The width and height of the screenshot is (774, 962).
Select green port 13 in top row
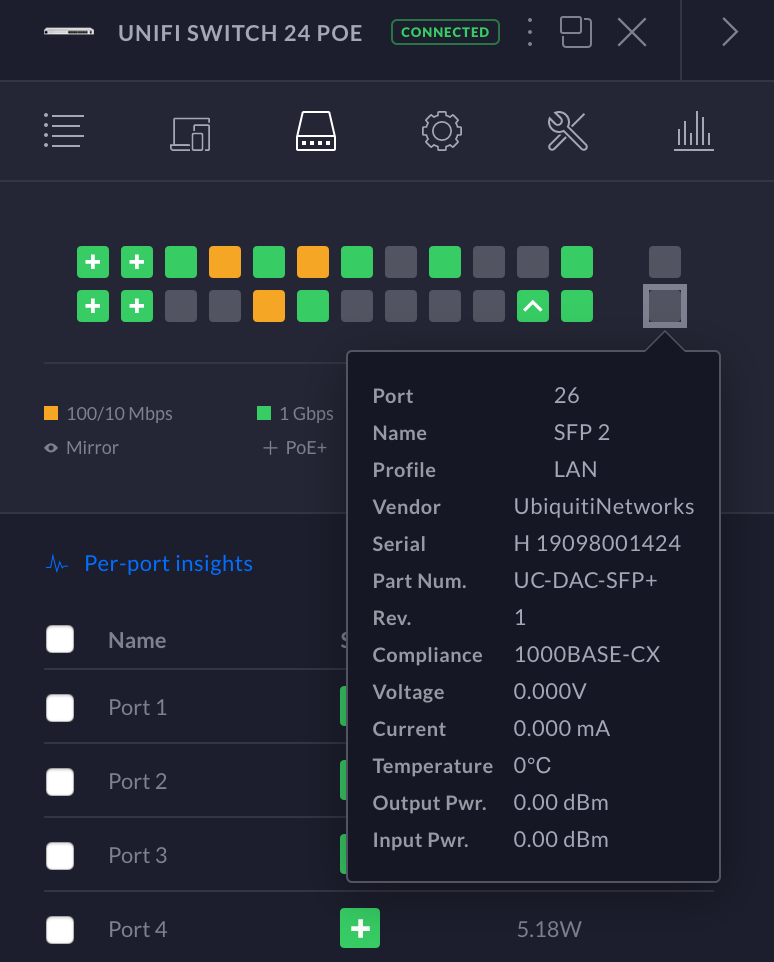click(x=357, y=262)
